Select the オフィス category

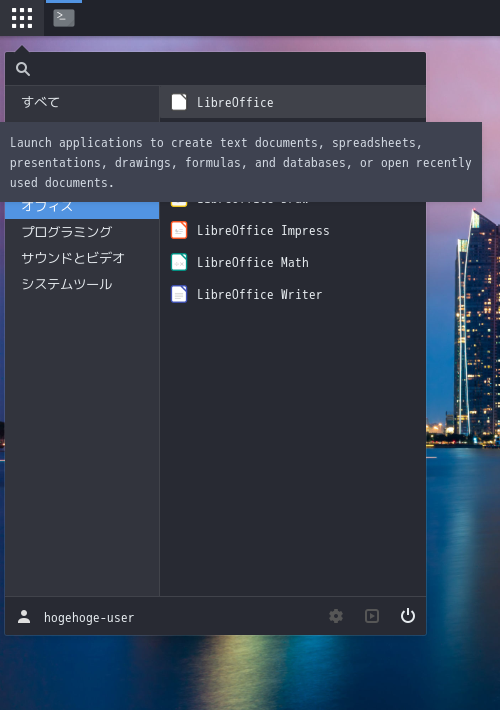tap(82, 210)
